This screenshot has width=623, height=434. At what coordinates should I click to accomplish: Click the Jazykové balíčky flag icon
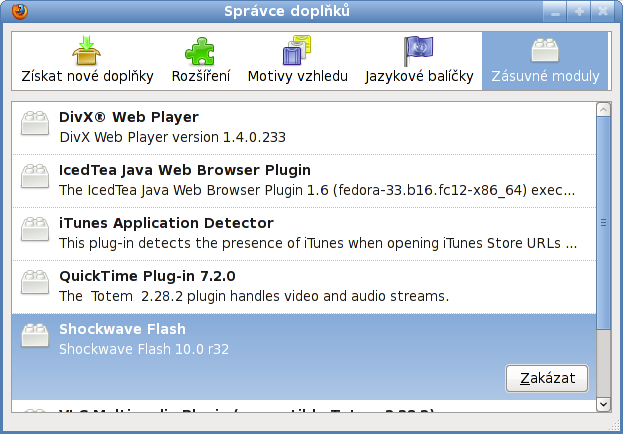pyautogui.click(x=418, y=51)
